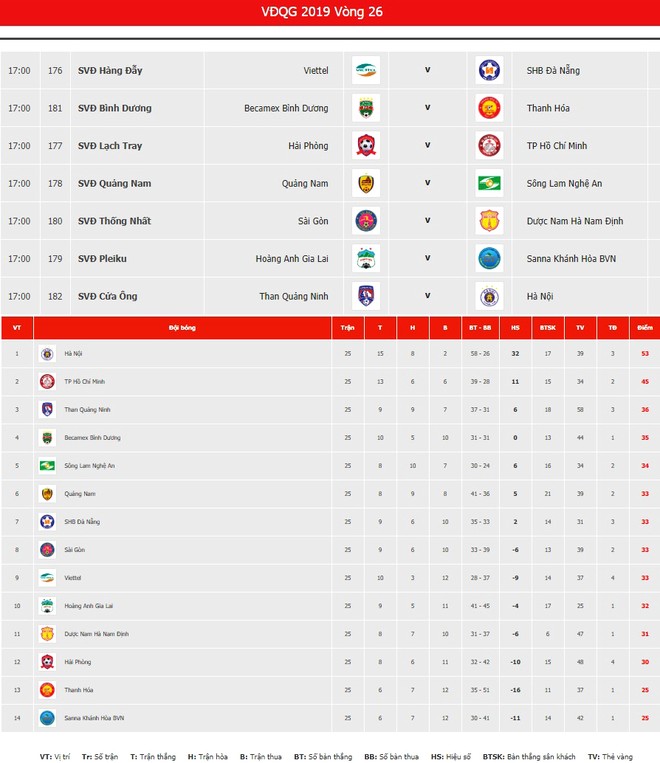This screenshot has width=660, height=763.
Task: Click the Đội bóng column header
Action: point(182,327)
